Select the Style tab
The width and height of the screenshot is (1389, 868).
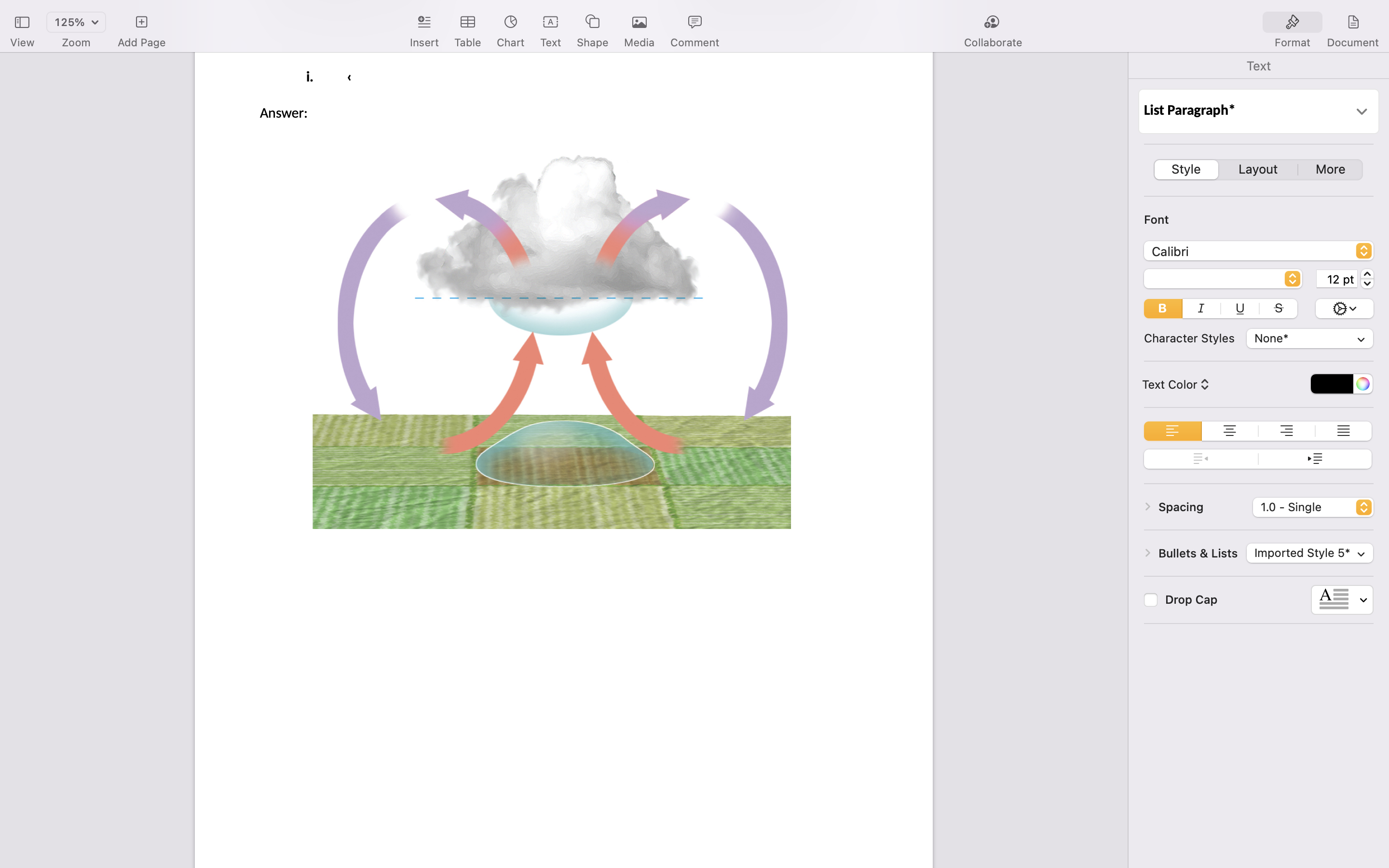click(1186, 169)
